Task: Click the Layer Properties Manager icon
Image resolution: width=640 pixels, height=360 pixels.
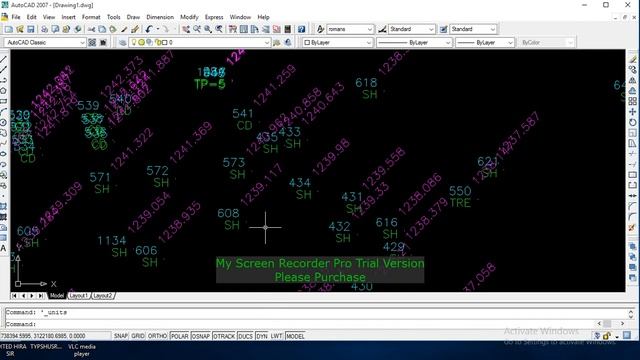Action: click(122, 42)
